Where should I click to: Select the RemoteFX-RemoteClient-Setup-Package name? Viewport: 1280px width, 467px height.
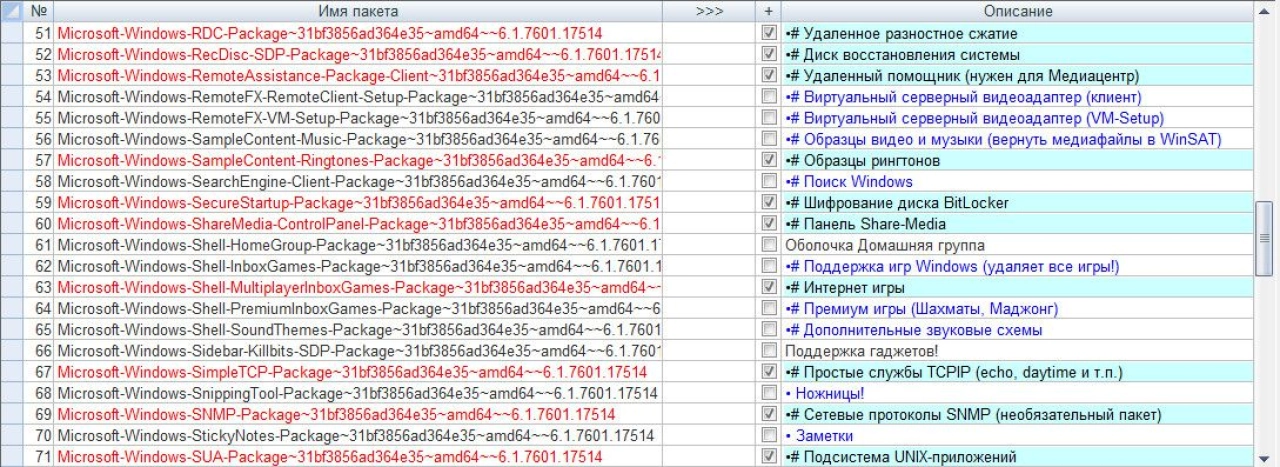pos(358,96)
